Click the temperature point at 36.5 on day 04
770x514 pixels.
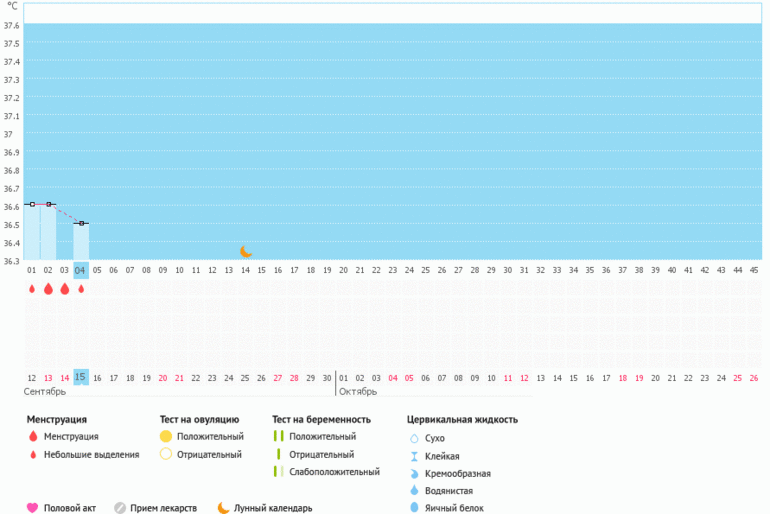click(x=81, y=223)
